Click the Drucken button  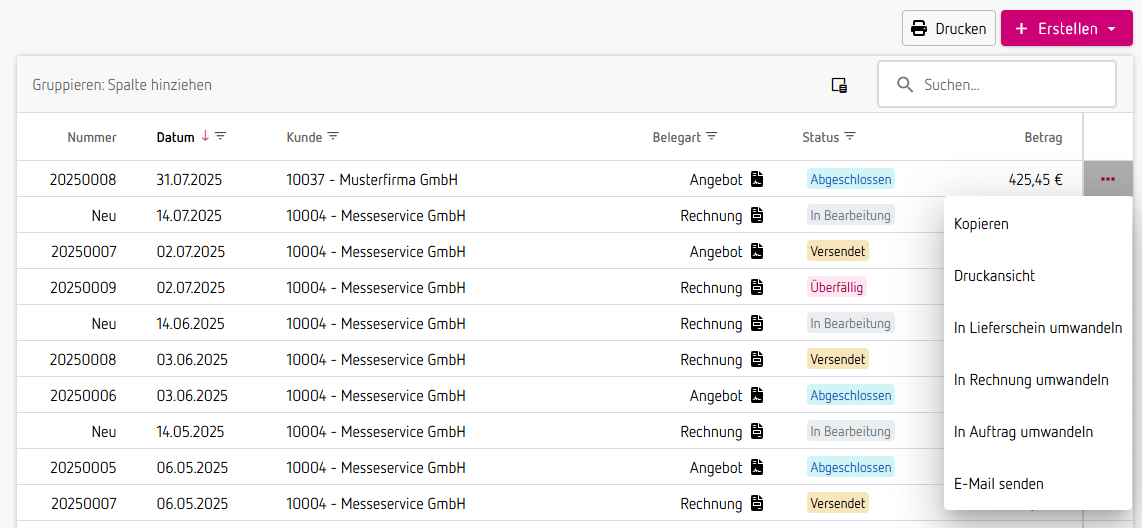click(x=948, y=29)
